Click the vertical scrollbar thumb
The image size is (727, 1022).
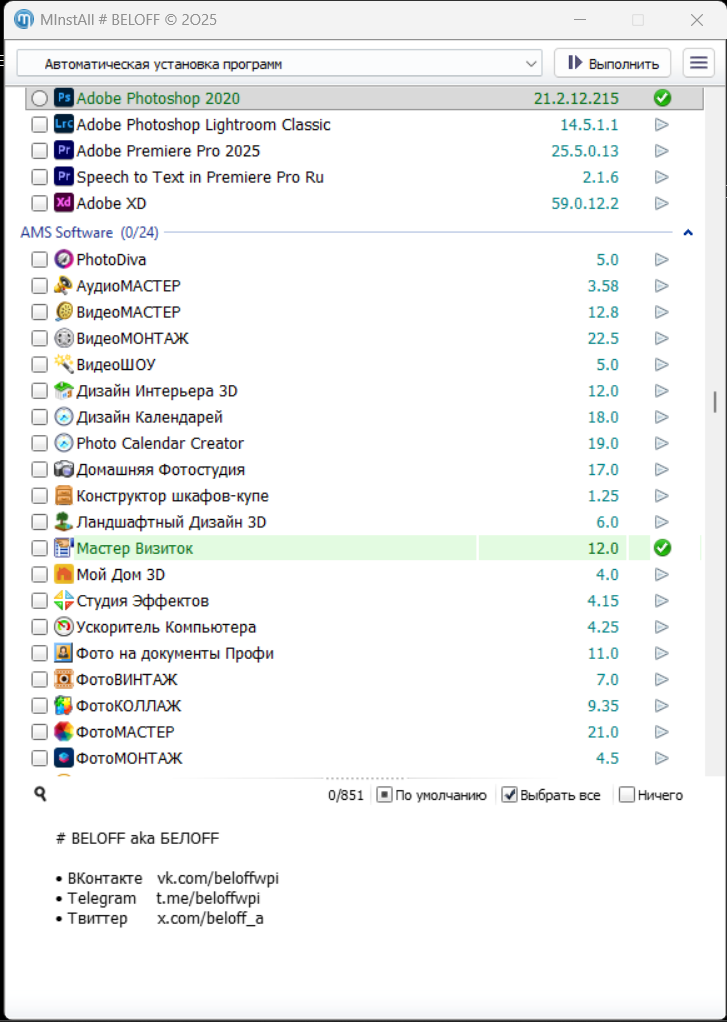pos(714,401)
